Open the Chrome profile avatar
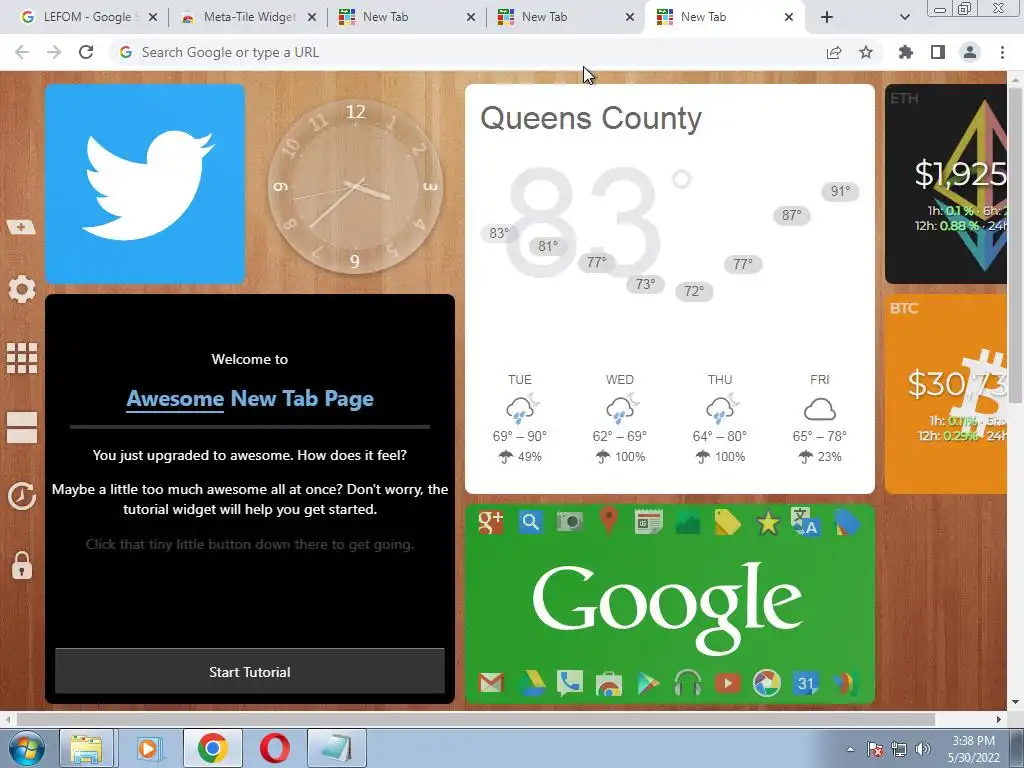The height and width of the screenshot is (768, 1024). pos(970,52)
